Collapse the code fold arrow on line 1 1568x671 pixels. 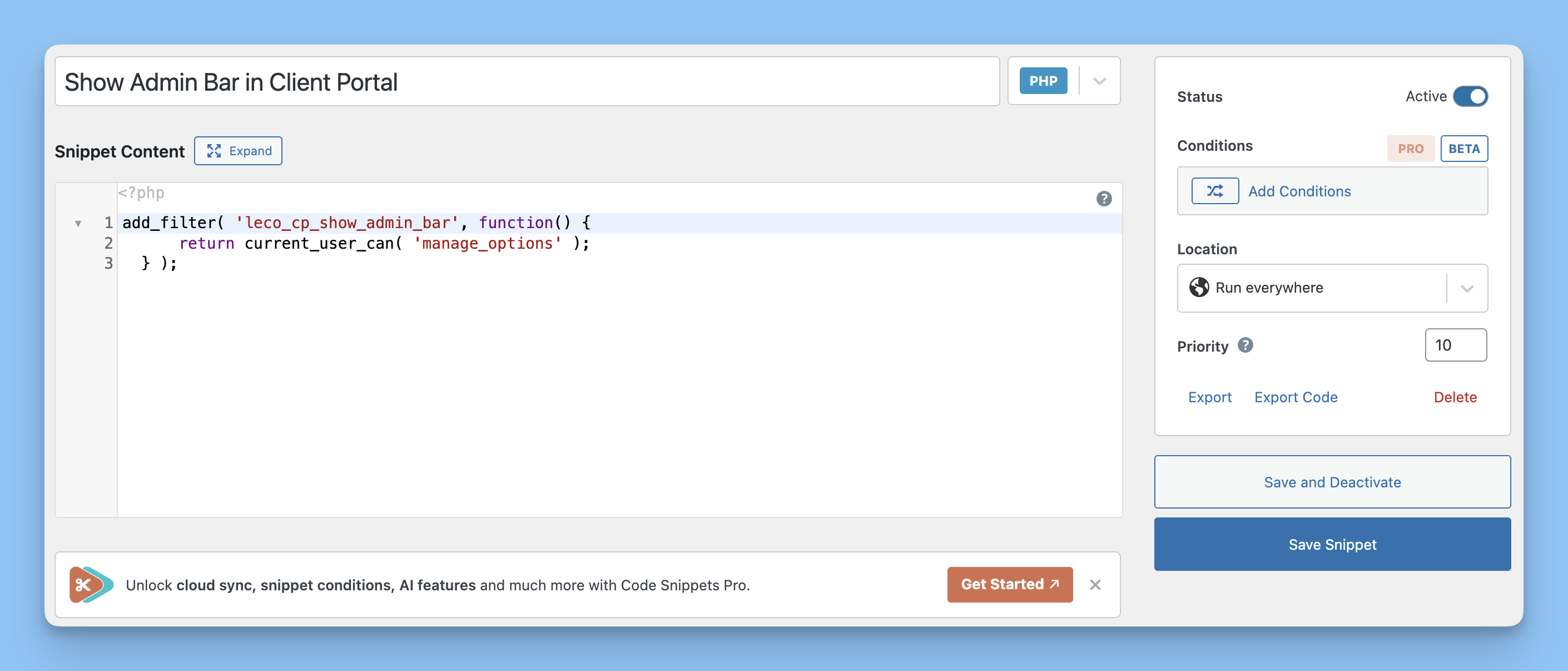point(78,224)
